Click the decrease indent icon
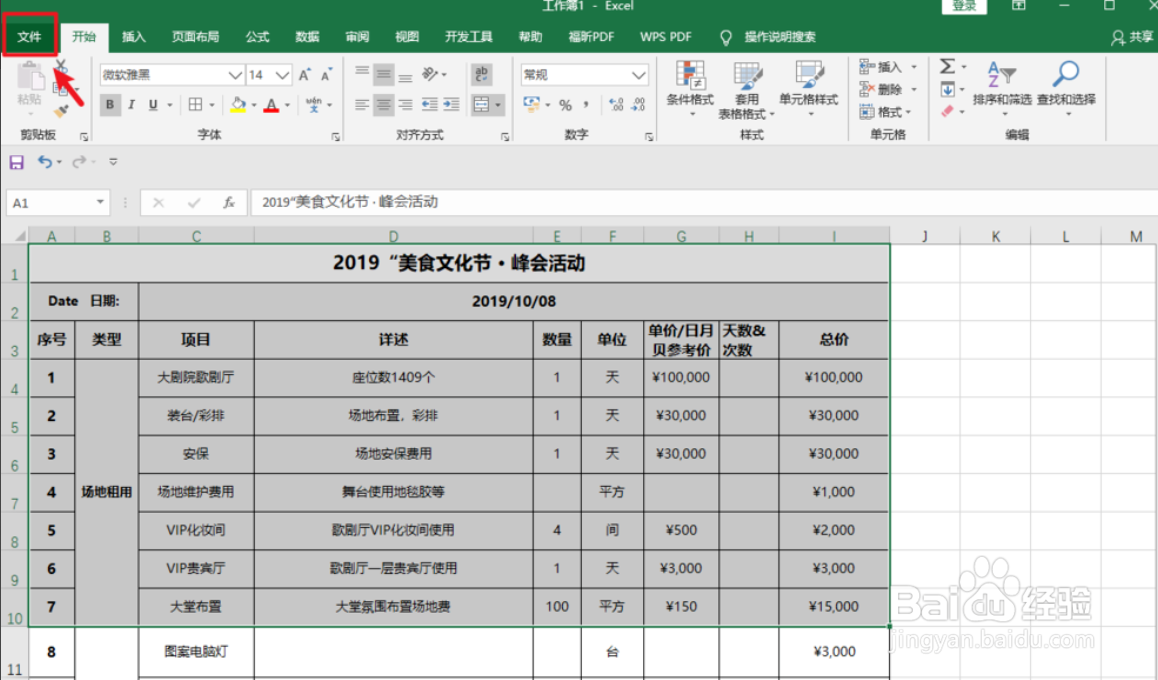The width and height of the screenshot is (1158, 680). click(x=429, y=105)
